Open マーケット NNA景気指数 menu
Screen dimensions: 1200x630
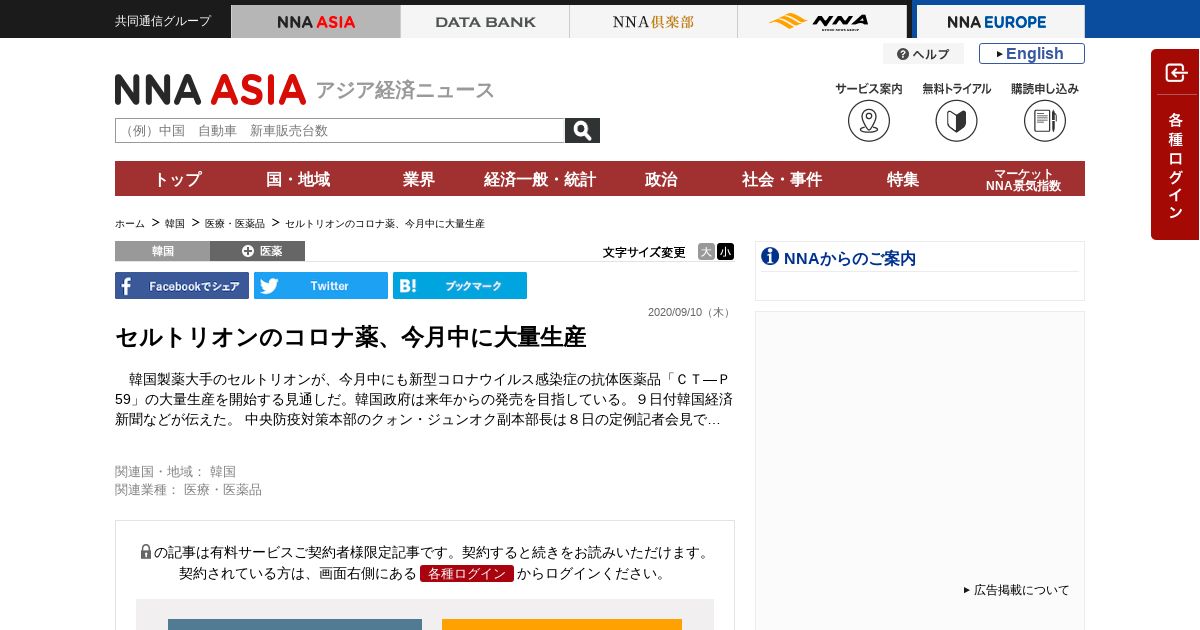[x=1024, y=179]
